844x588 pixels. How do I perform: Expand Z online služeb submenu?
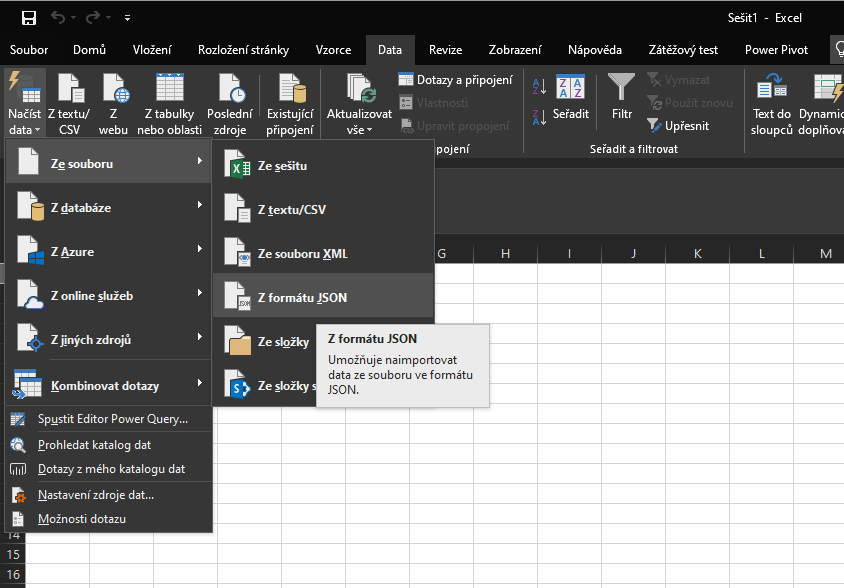coord(109,296)
